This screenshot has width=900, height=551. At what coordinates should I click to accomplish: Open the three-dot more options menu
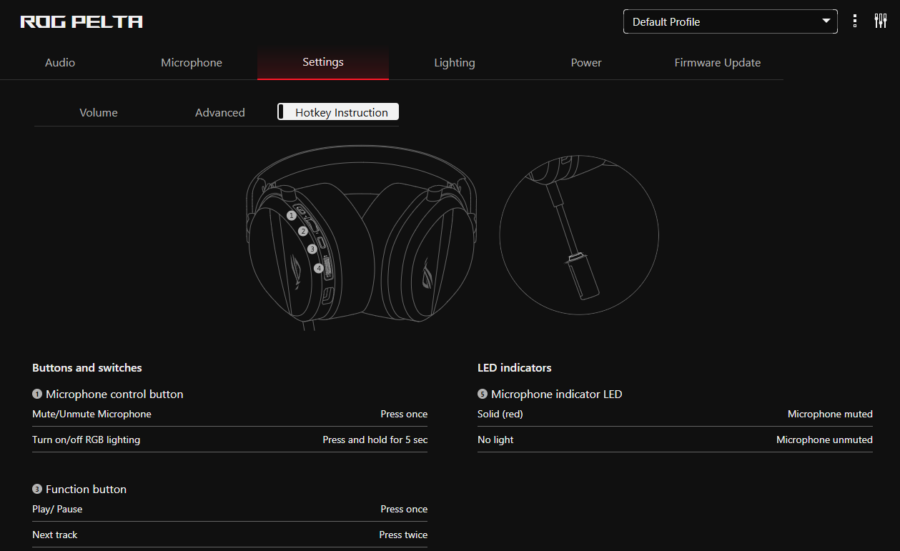[855, 21]
